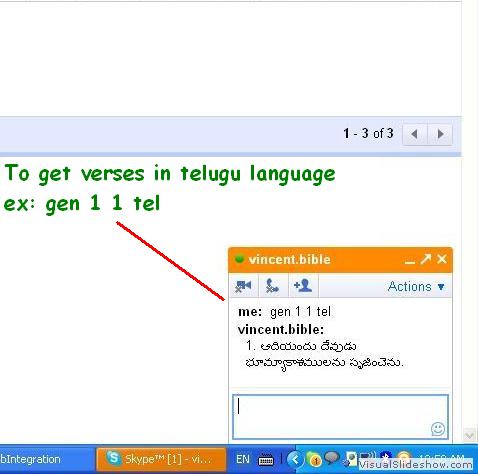Image resolution: width=478 pixels, height=474 pixels.
Task: Click the scrollbar down arrow
Action: click(x=469, y=435)
